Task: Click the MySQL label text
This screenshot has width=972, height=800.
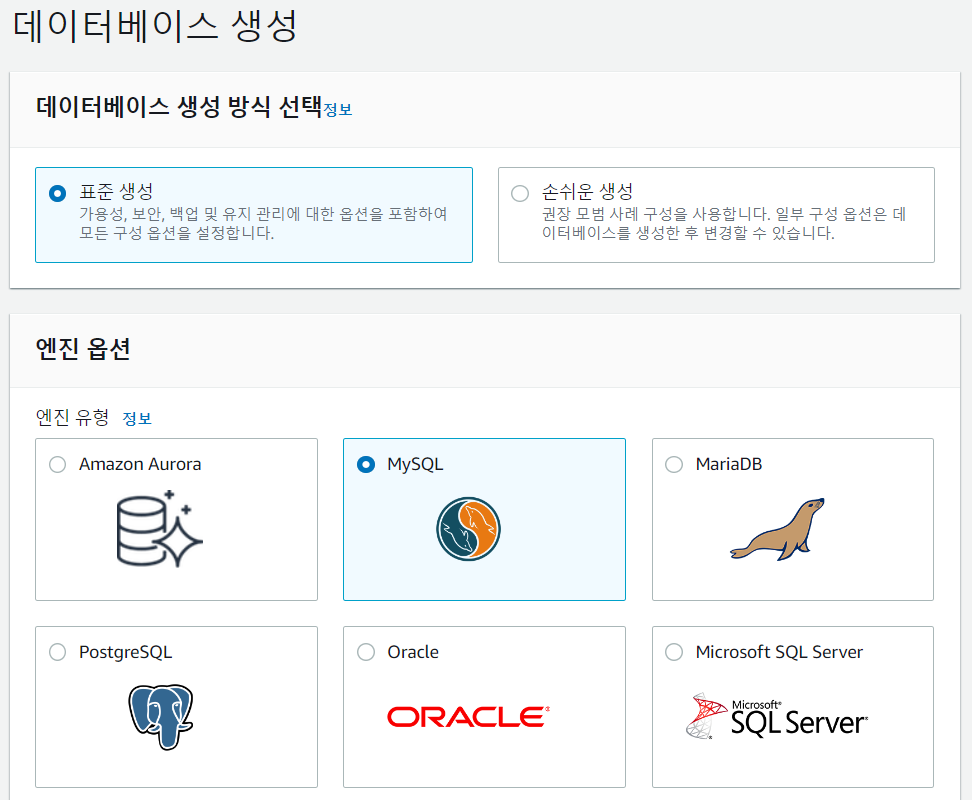Action: point(415,464)
